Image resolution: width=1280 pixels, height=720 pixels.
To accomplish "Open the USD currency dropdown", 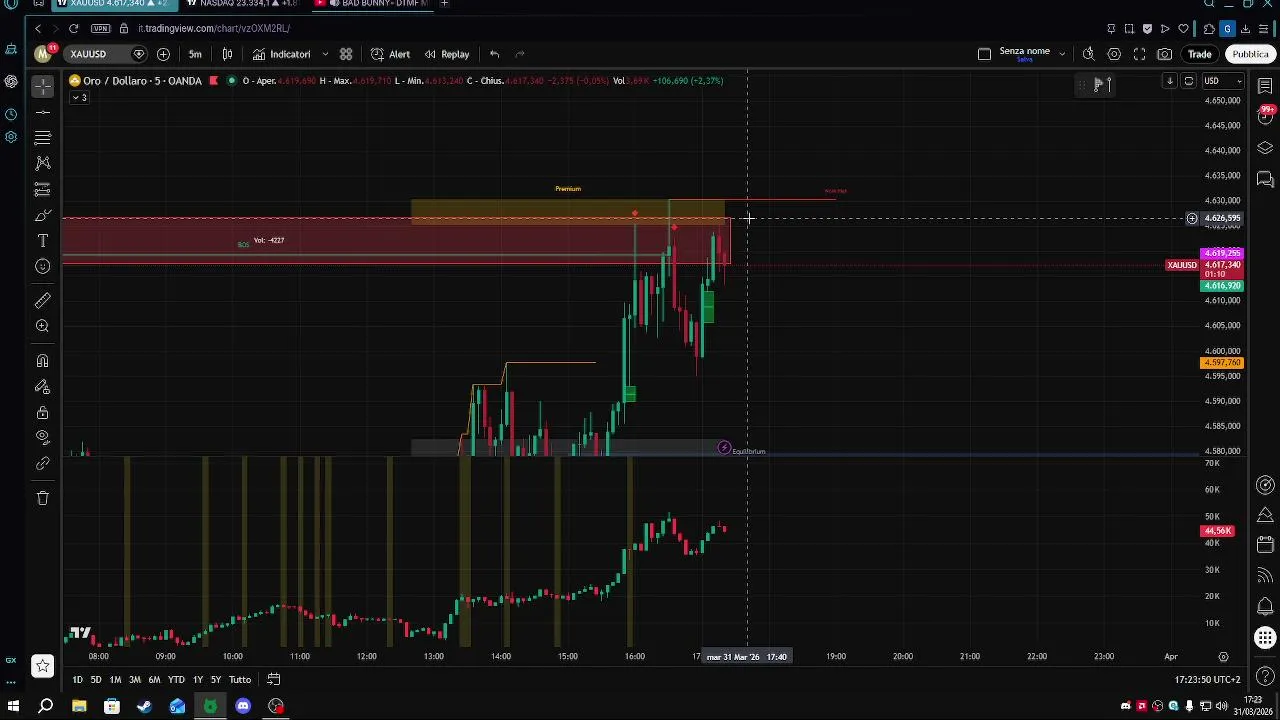I will pyautogui.click(x=1222, y=81).
